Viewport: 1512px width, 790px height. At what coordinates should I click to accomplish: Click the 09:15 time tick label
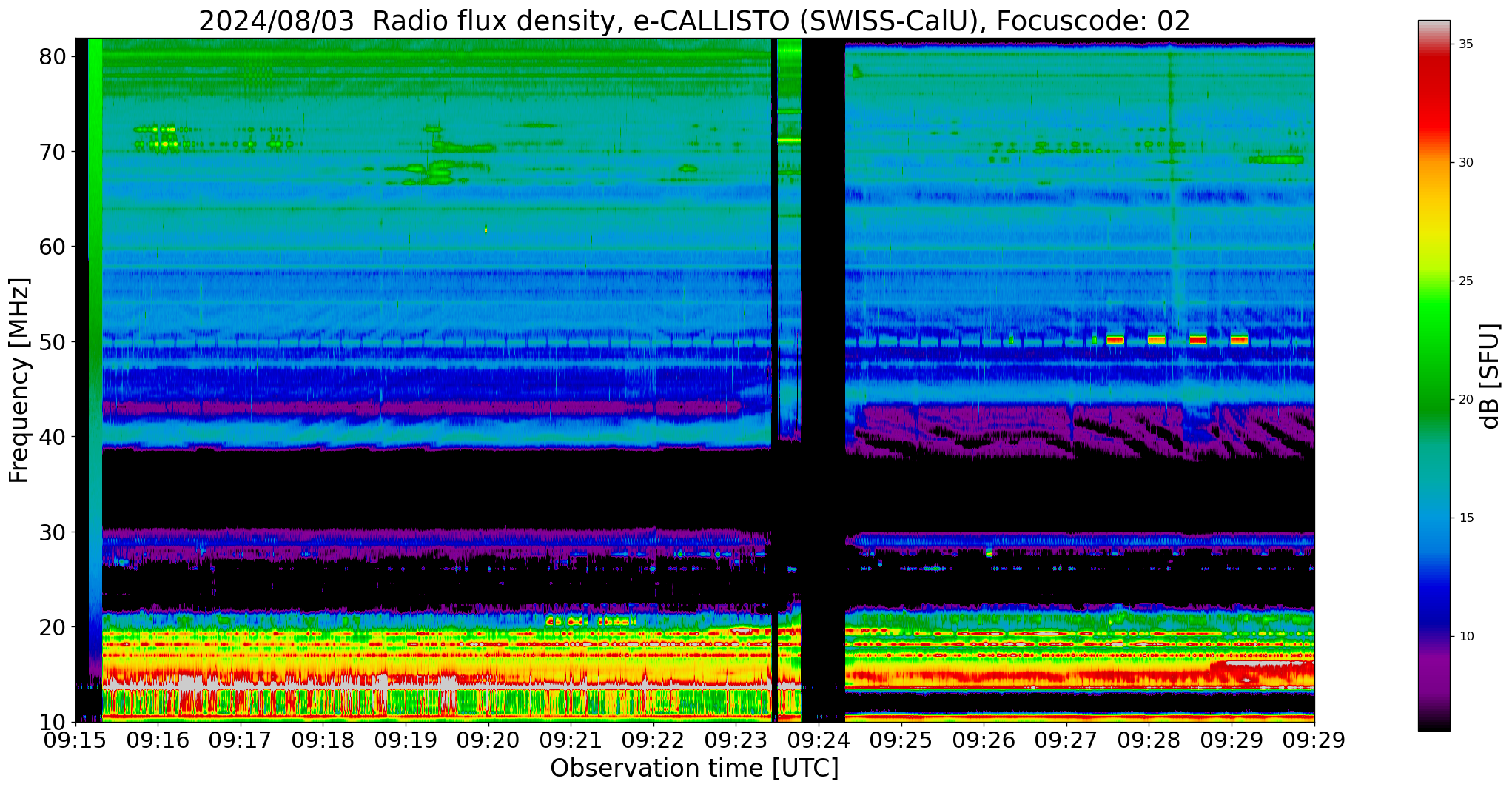point(75,740)
